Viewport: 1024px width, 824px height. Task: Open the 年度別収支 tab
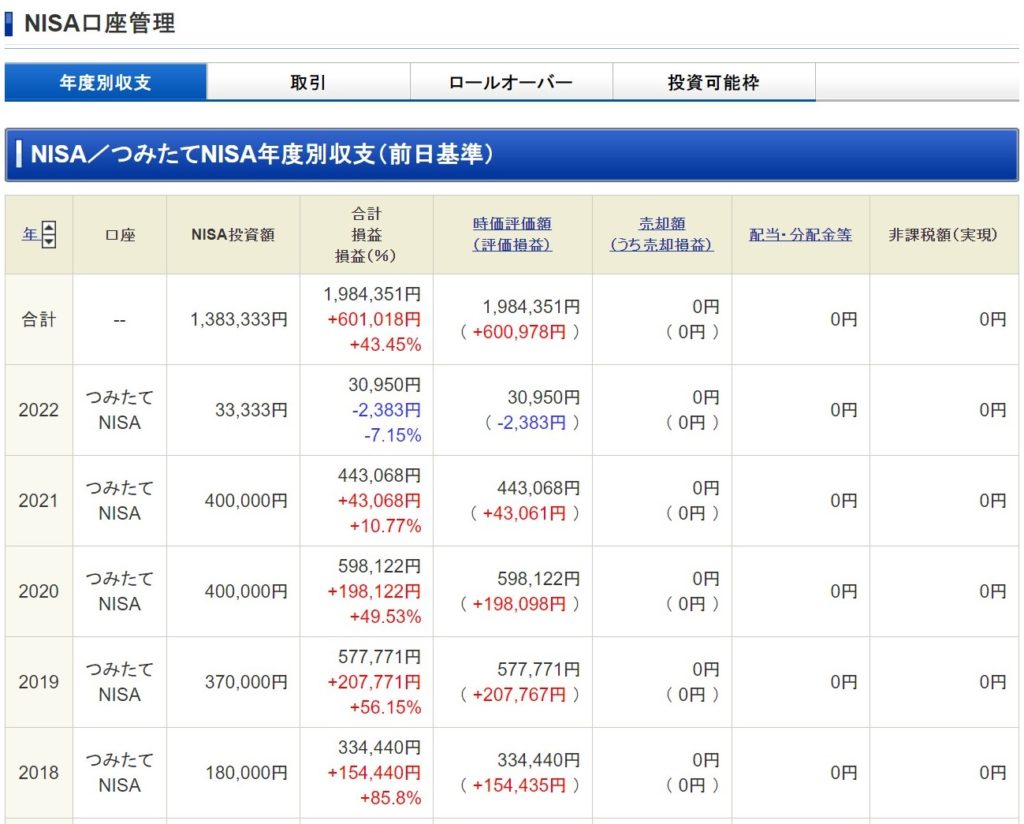105,83
